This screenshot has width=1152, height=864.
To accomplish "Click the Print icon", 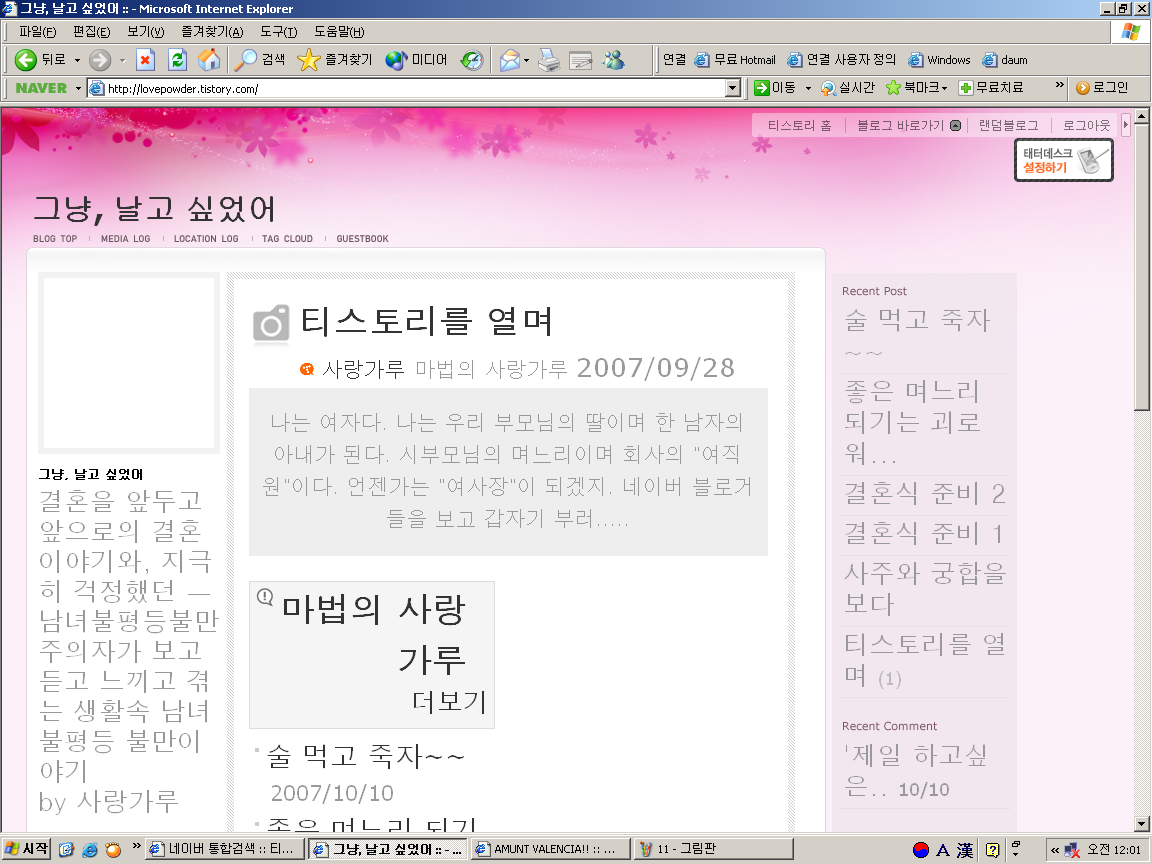I will [548, 60].
